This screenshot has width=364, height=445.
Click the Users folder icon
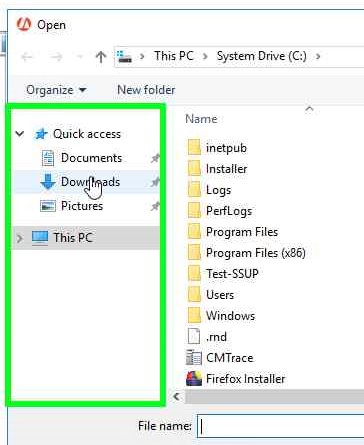[x=194, y=295]
